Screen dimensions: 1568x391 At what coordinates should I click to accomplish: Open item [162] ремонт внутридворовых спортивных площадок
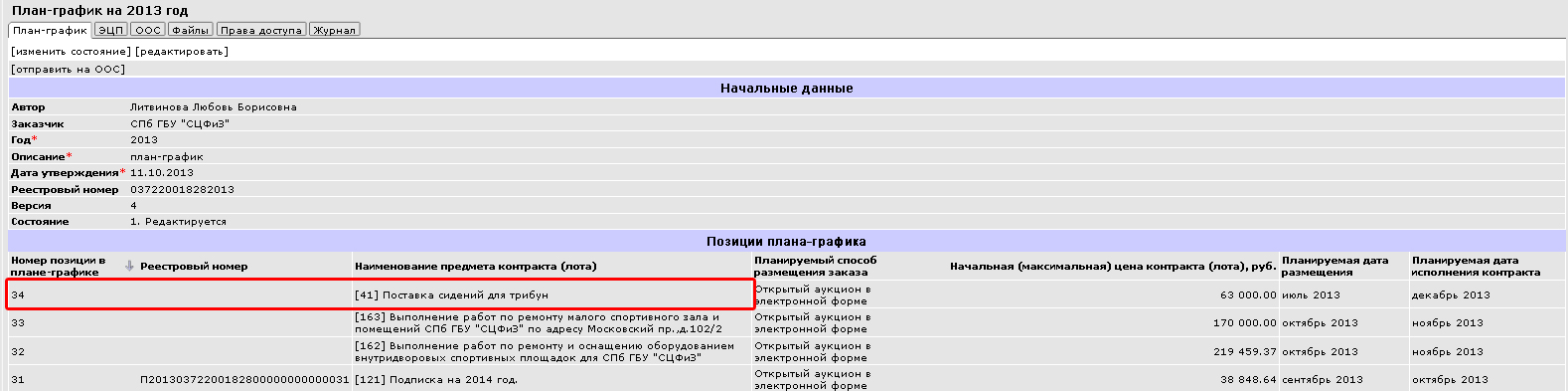[x=545, y=351]
